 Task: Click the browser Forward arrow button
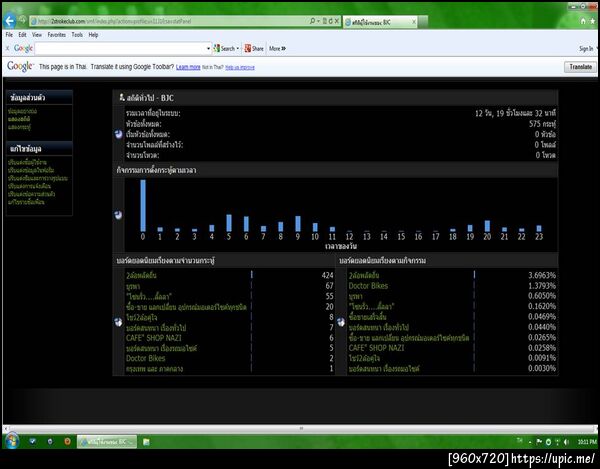tap(22, 20)
